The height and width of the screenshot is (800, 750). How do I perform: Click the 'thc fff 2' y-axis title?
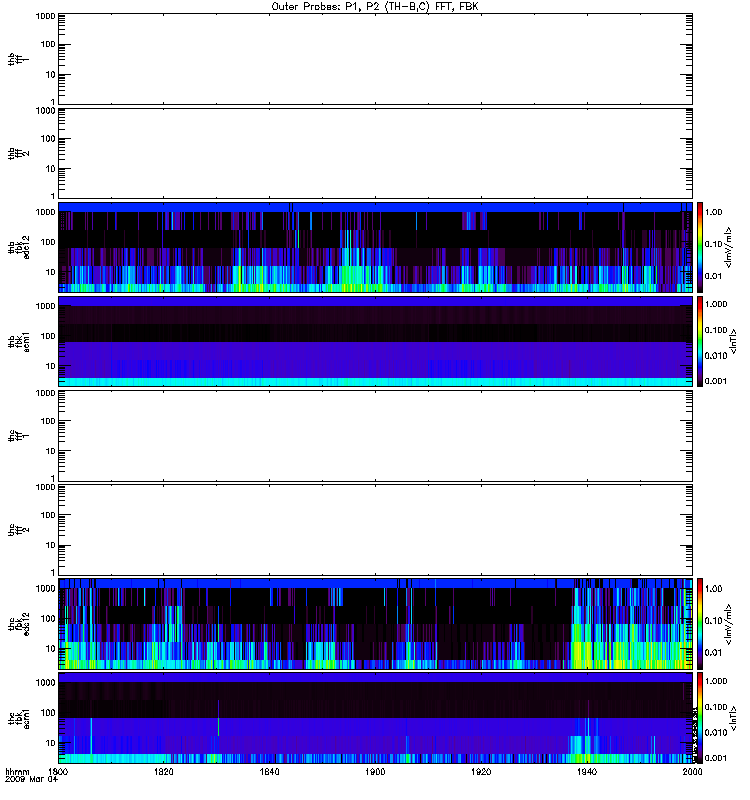point(19,530)
